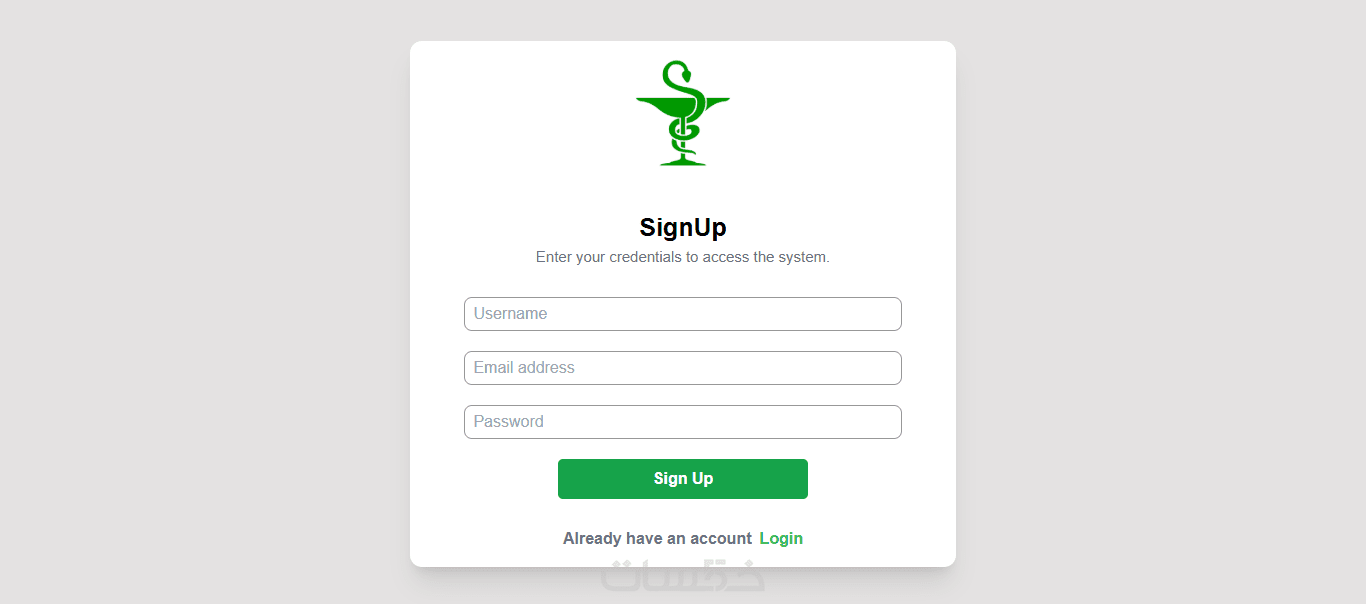Viewport: 1366px width, 604px height.
Task: Open the Login link
Action: point(781,538)
